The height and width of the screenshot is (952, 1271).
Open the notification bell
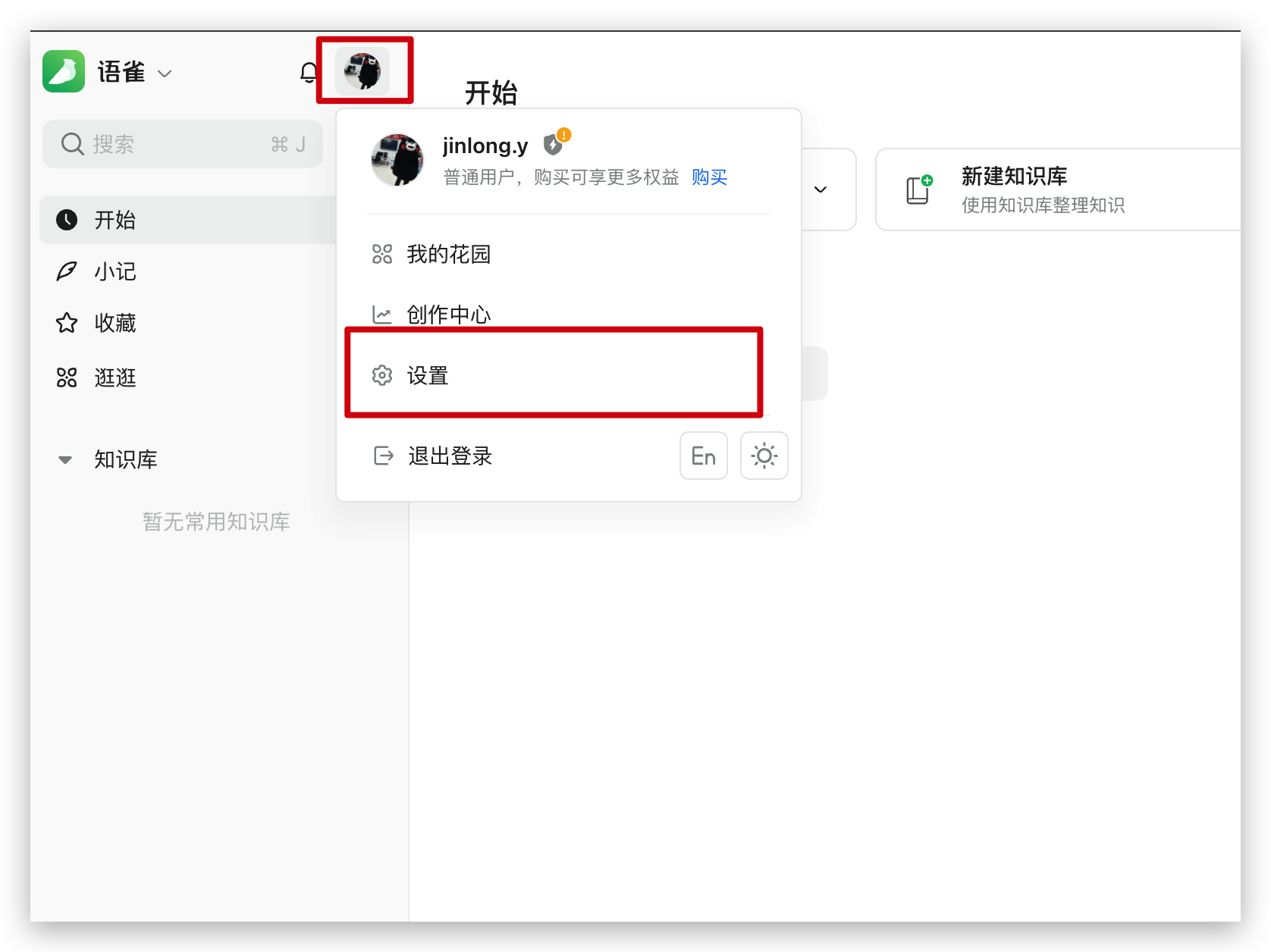coord(309,73)
